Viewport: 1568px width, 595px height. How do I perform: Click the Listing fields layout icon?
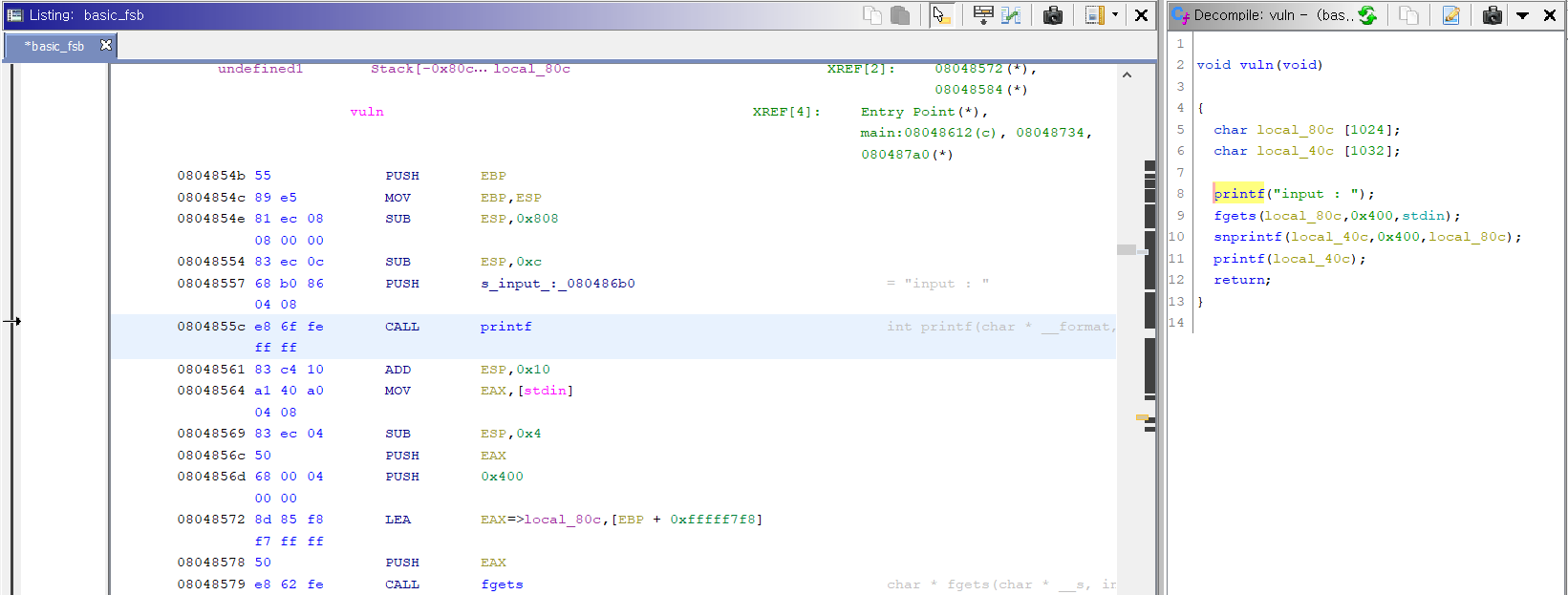[1094, 14]
